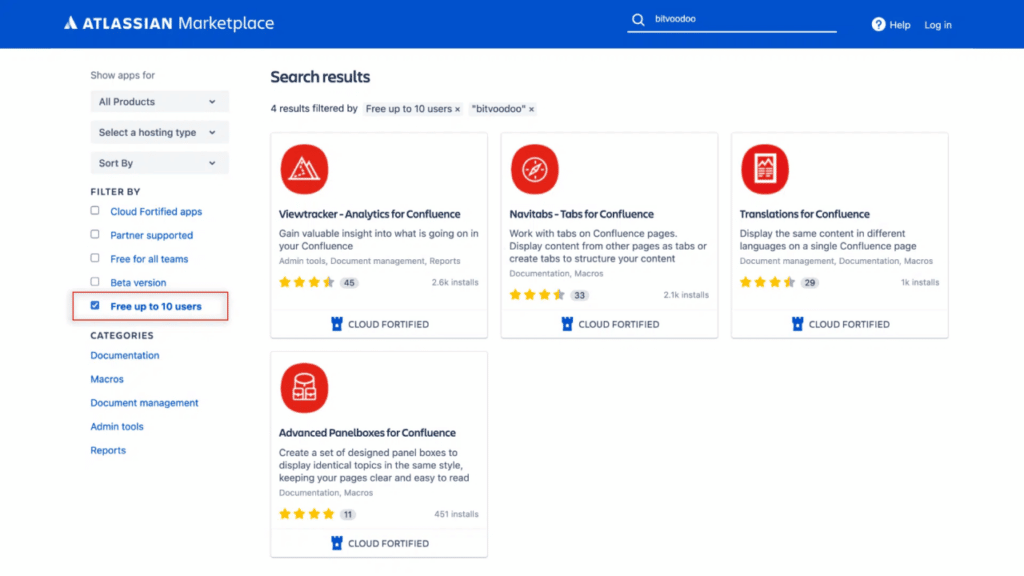Click the Viewtracker red mountain app icon

304,168
